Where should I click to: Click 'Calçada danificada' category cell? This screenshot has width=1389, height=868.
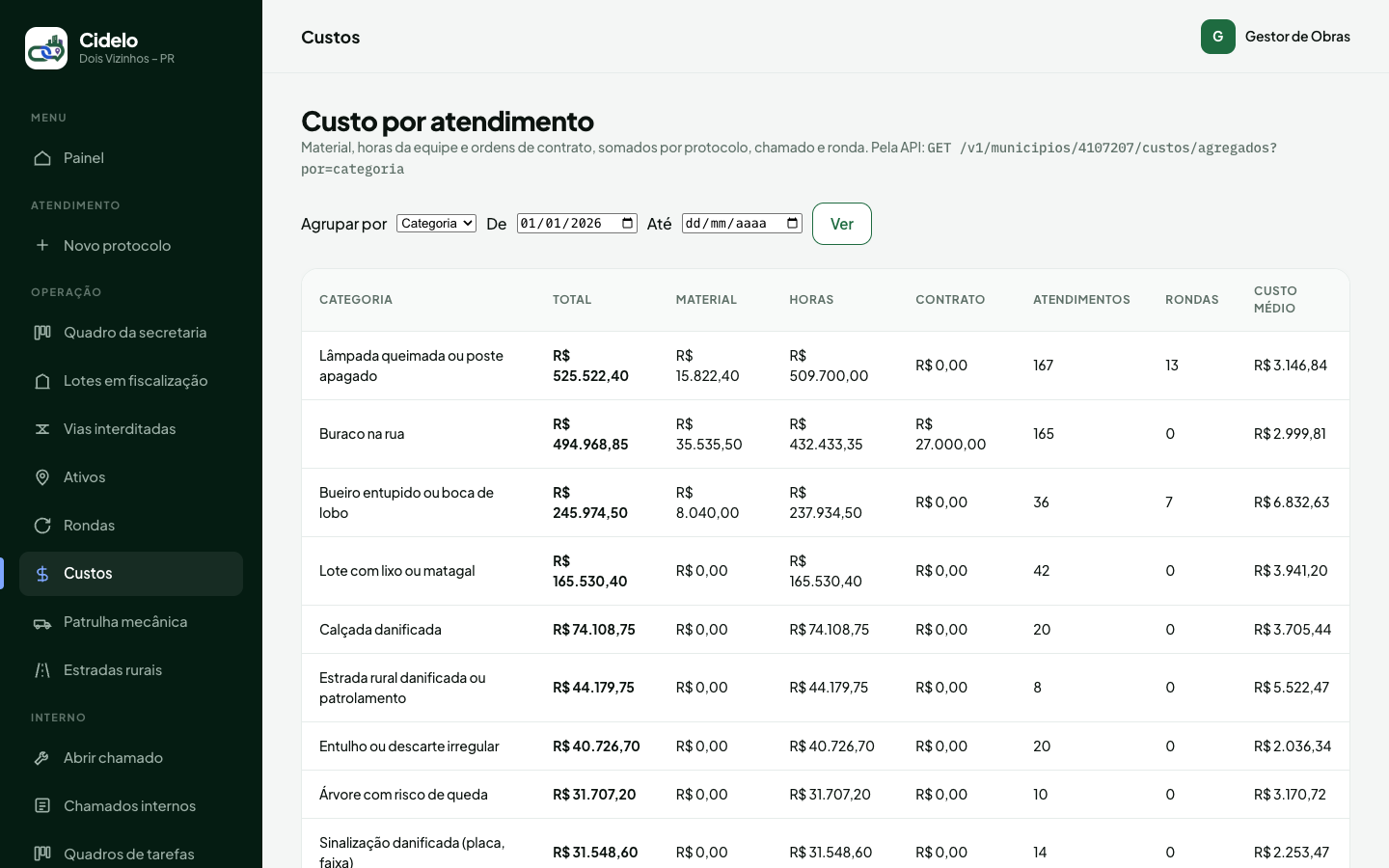pos(380,630)
